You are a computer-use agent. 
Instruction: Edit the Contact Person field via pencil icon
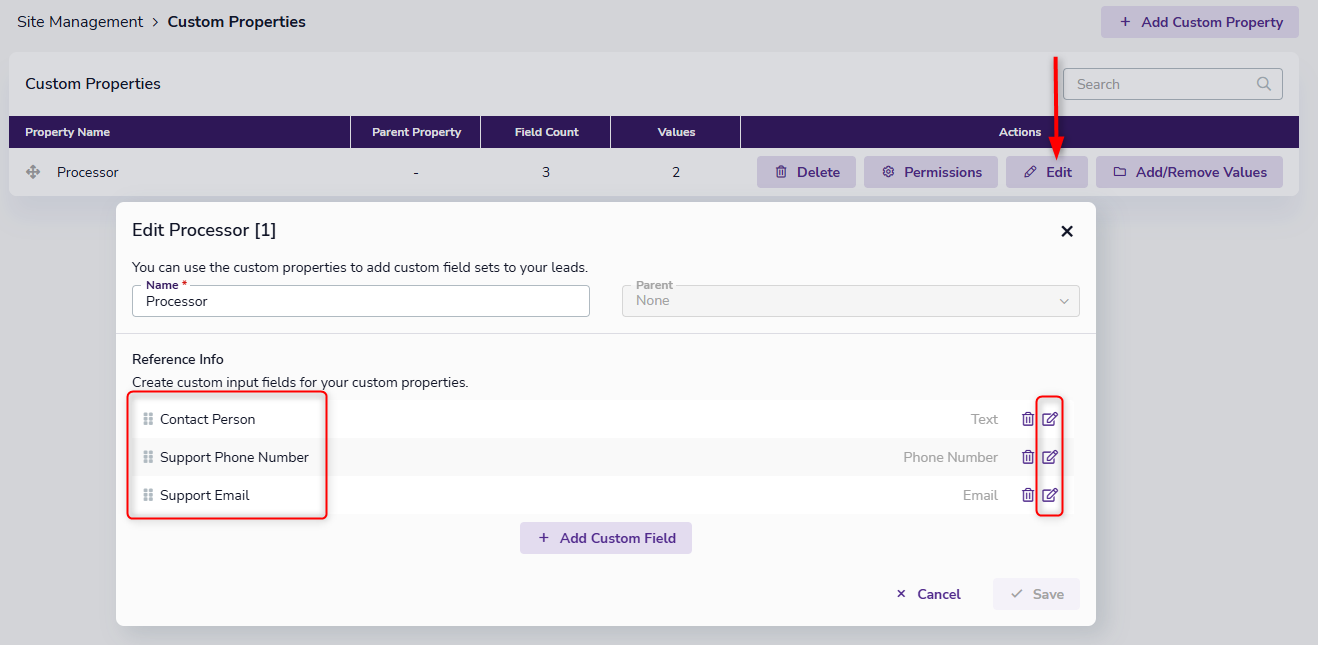[x=1049, y=419]
